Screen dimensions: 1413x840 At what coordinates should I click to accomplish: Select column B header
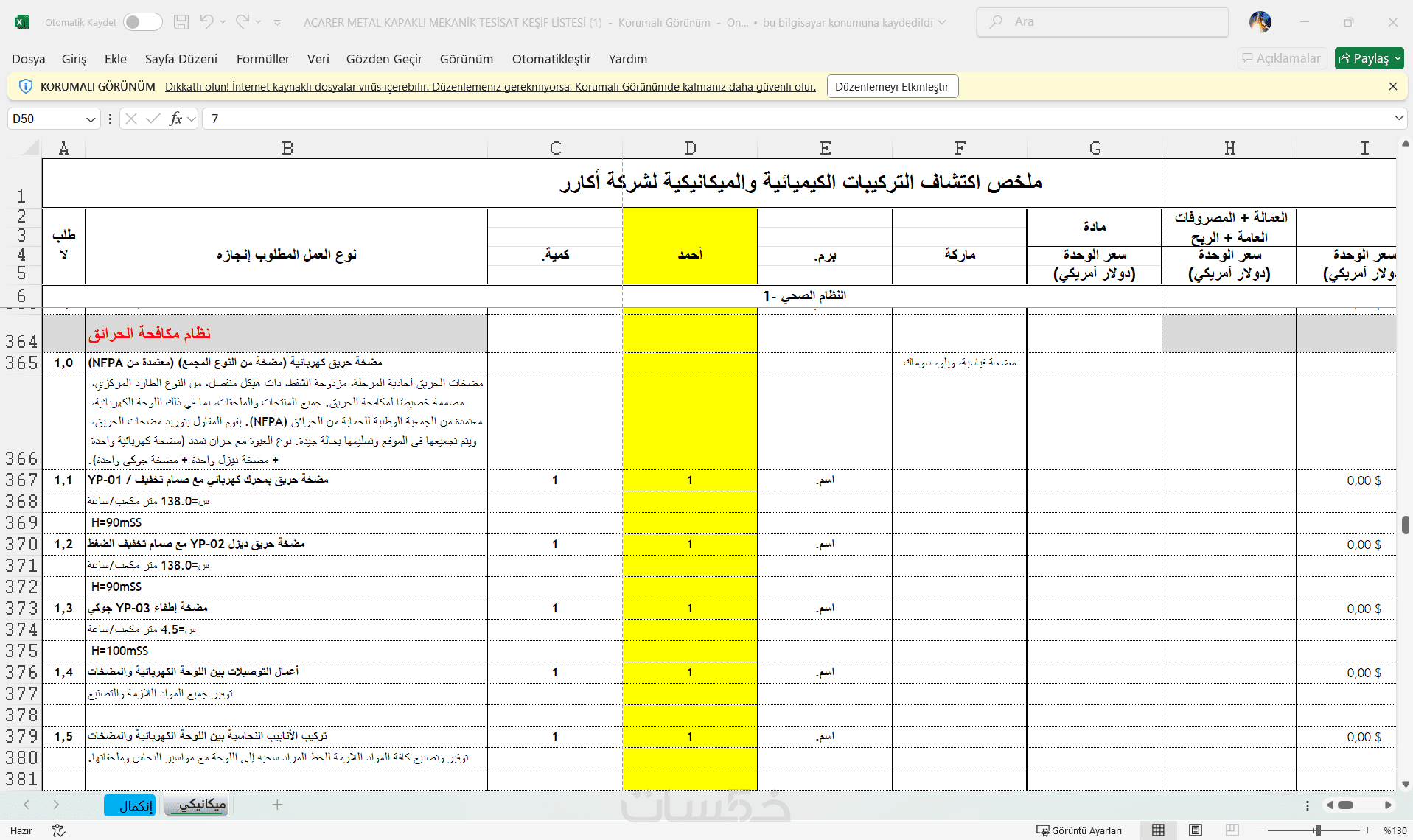(287, 148)
